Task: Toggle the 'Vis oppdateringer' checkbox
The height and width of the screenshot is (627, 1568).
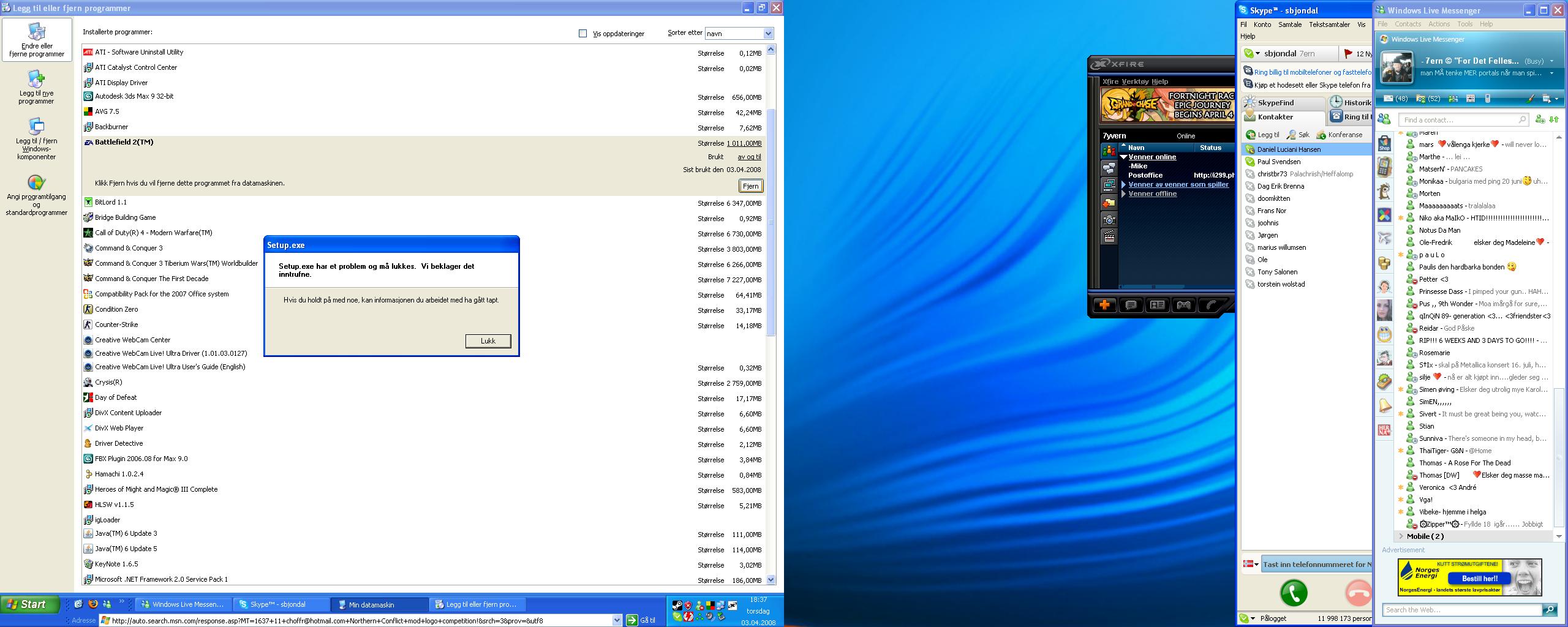Action: 582,34
